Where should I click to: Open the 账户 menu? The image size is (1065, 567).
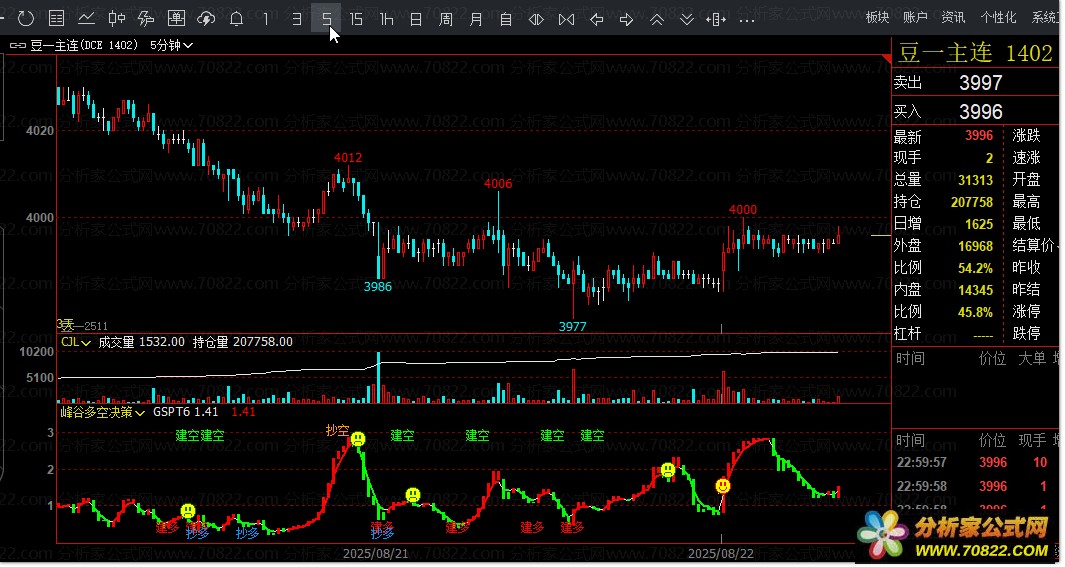[915, 18]
